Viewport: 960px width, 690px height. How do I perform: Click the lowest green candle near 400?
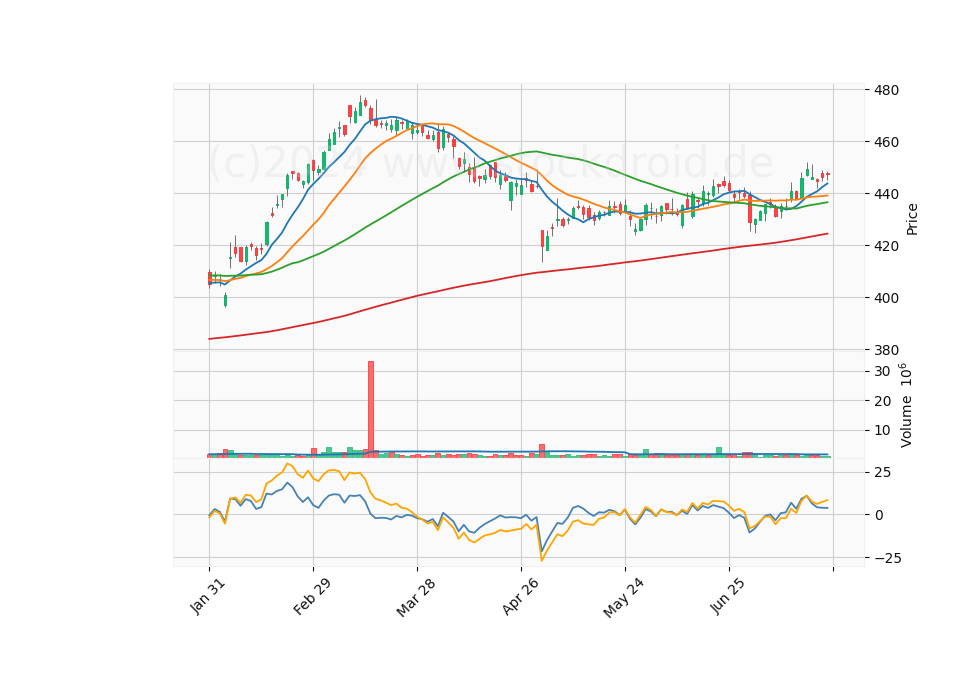click(x=225, y=300)
